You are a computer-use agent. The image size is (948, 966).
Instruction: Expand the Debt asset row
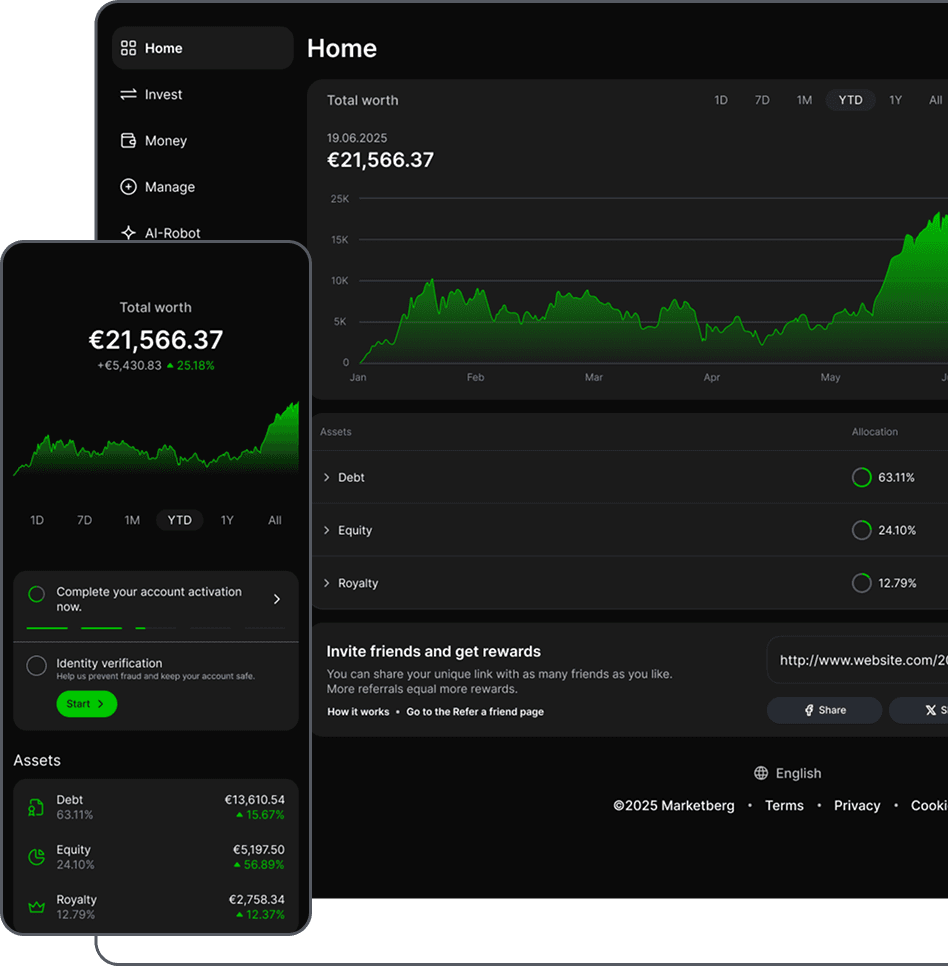click(327, 478)
